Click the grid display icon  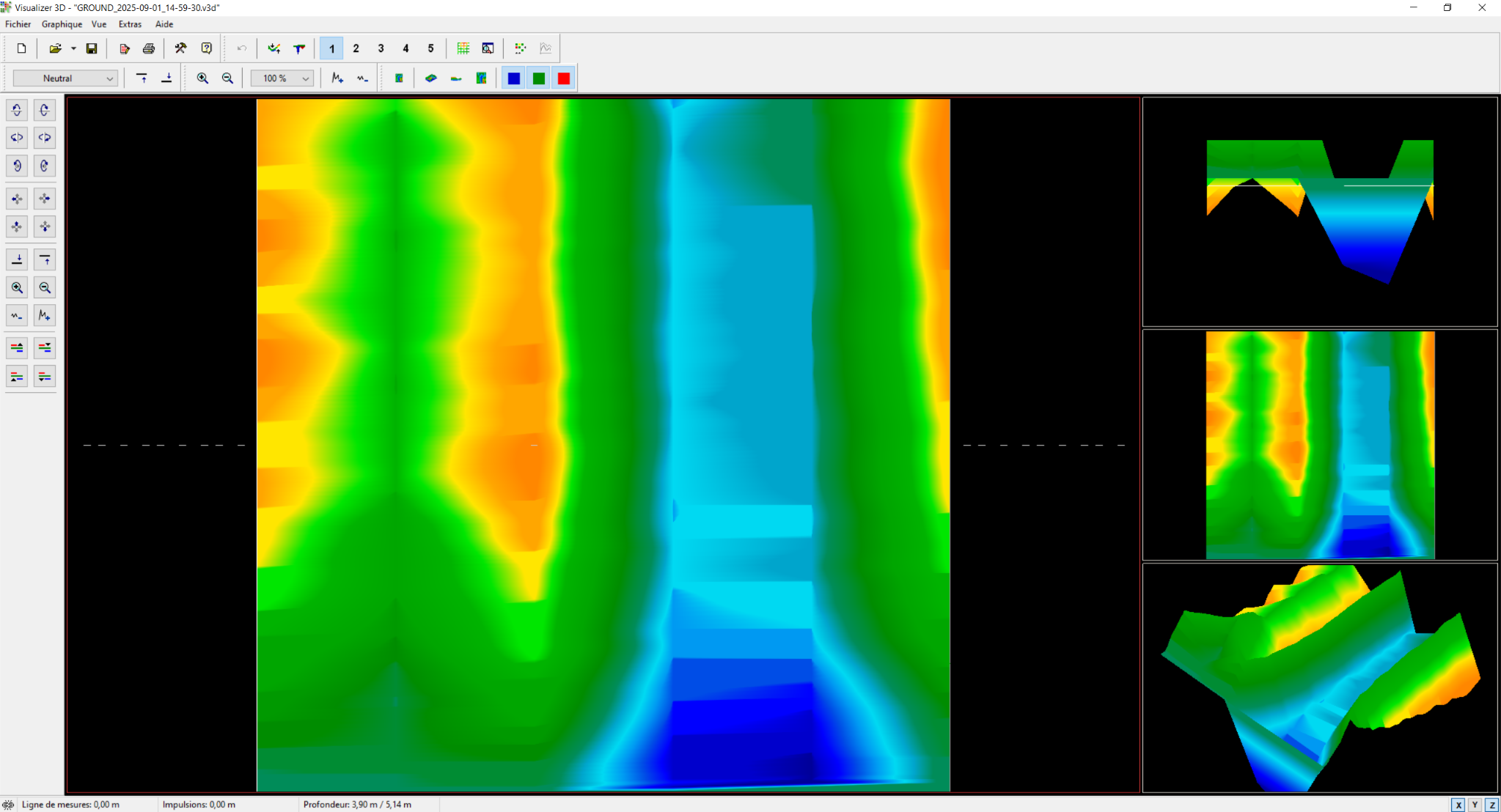(463, 48)
